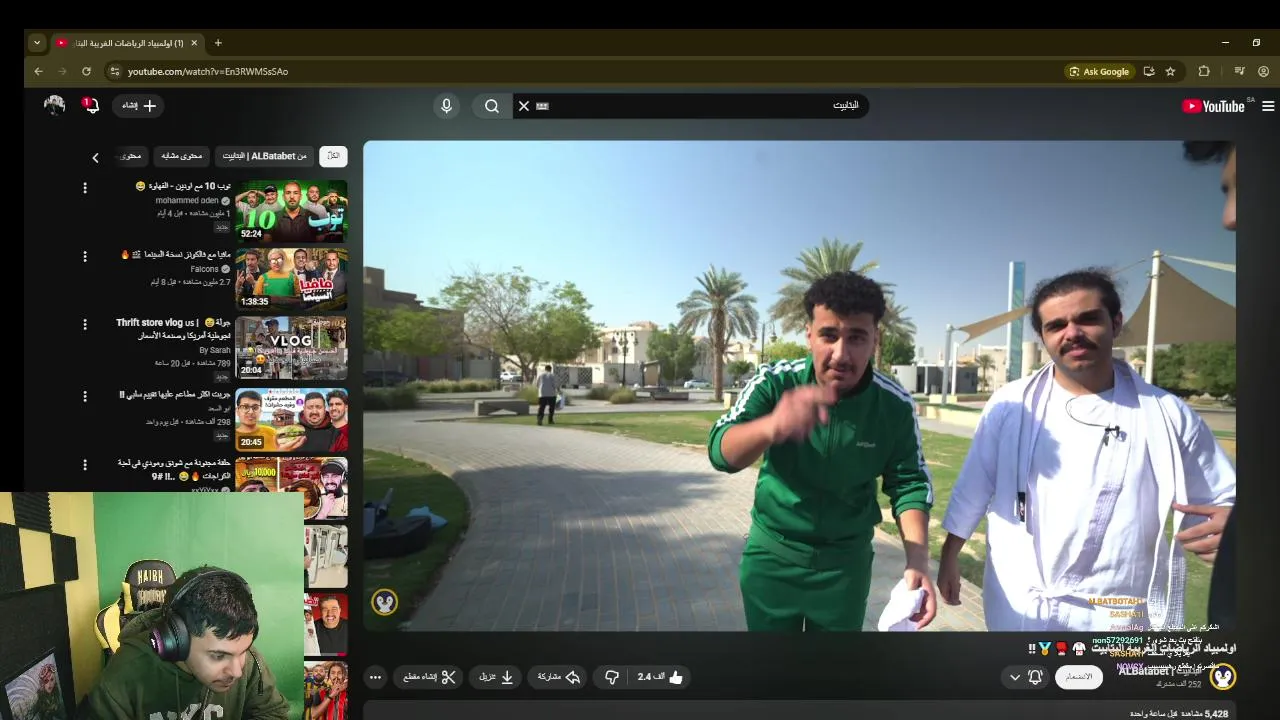Image resolution: width=1280 pixels, height=720 pixels.
Task: Open the account avatar menu
Action: pyautogui.click(x=55, y=105)
